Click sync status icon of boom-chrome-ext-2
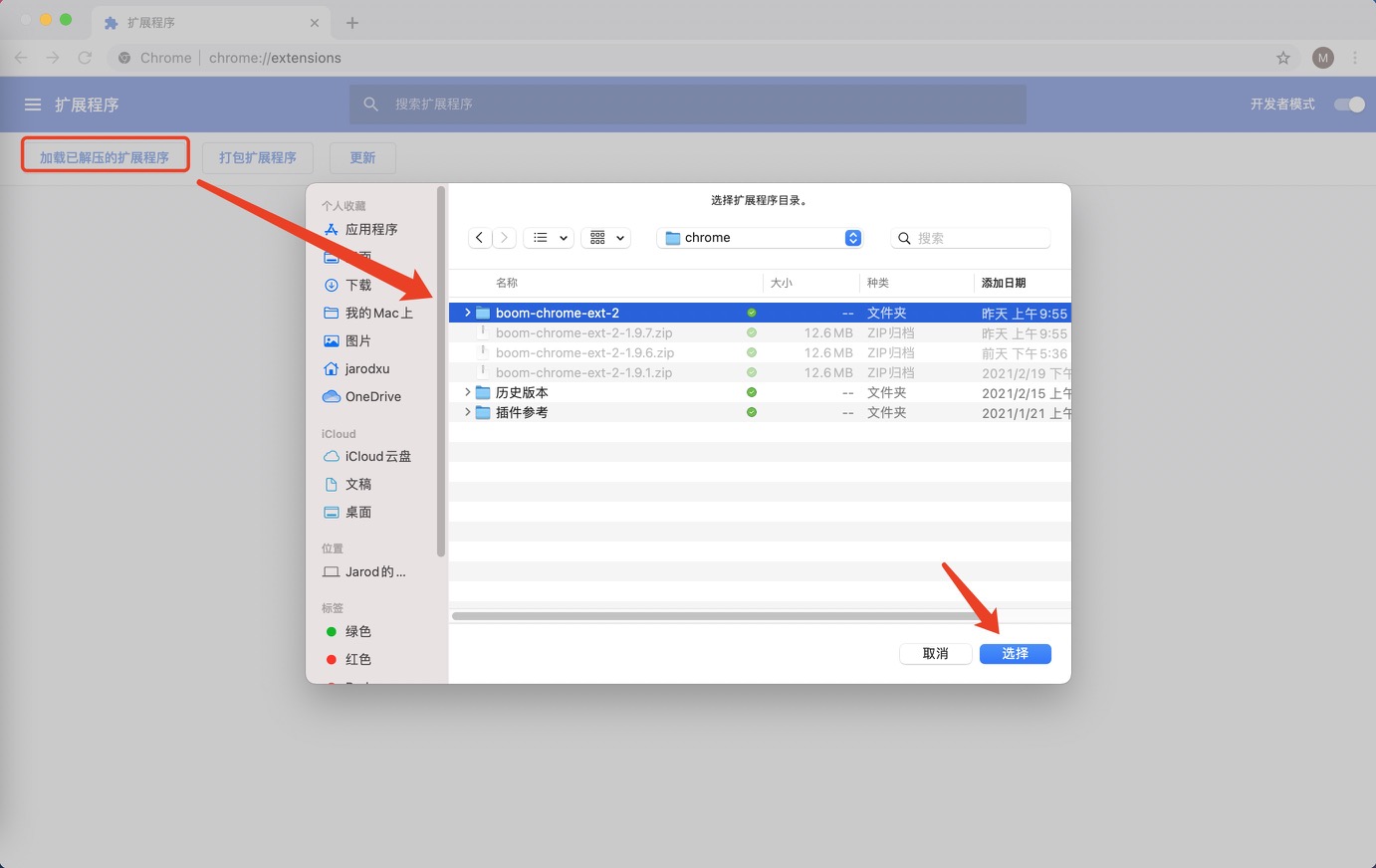 (752, 313)
